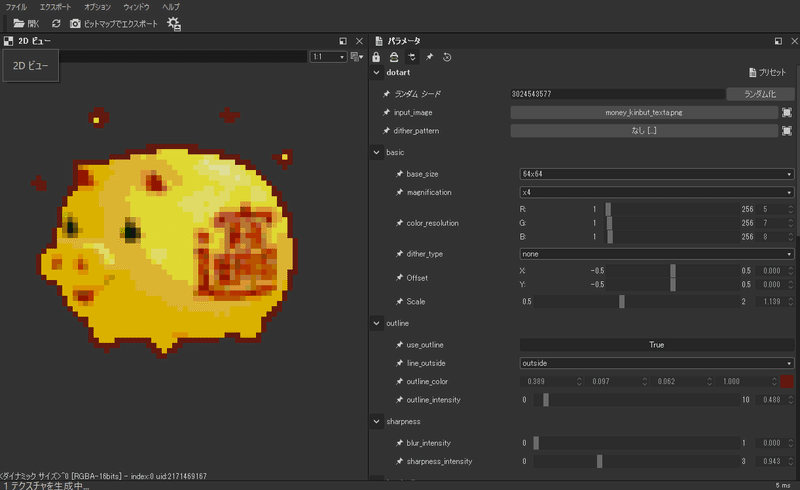Pin the outline_intensity parameter
800x490 pixels.
(399, 400)
